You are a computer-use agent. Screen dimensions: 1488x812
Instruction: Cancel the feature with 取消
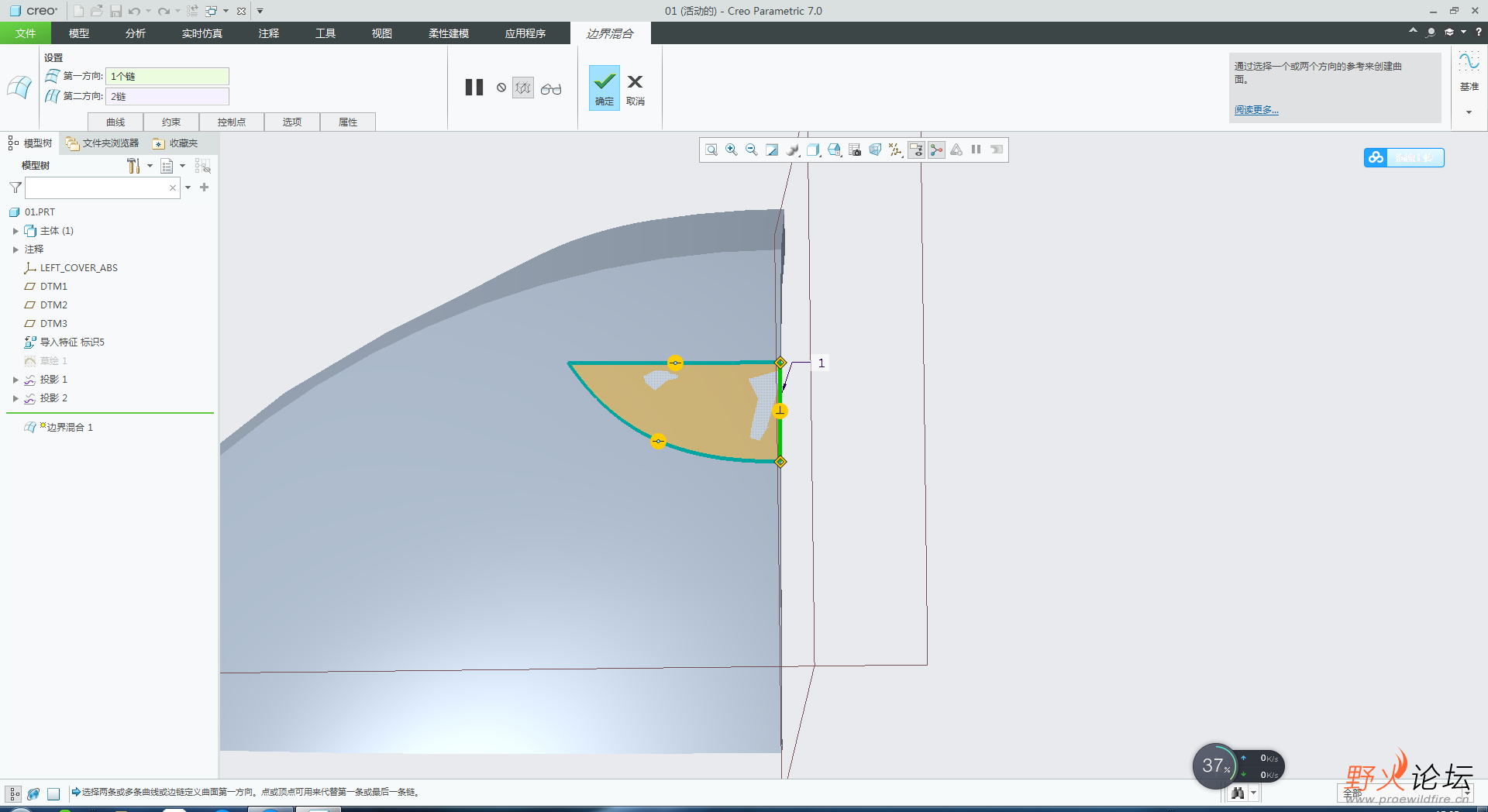[x=635, y=88]
